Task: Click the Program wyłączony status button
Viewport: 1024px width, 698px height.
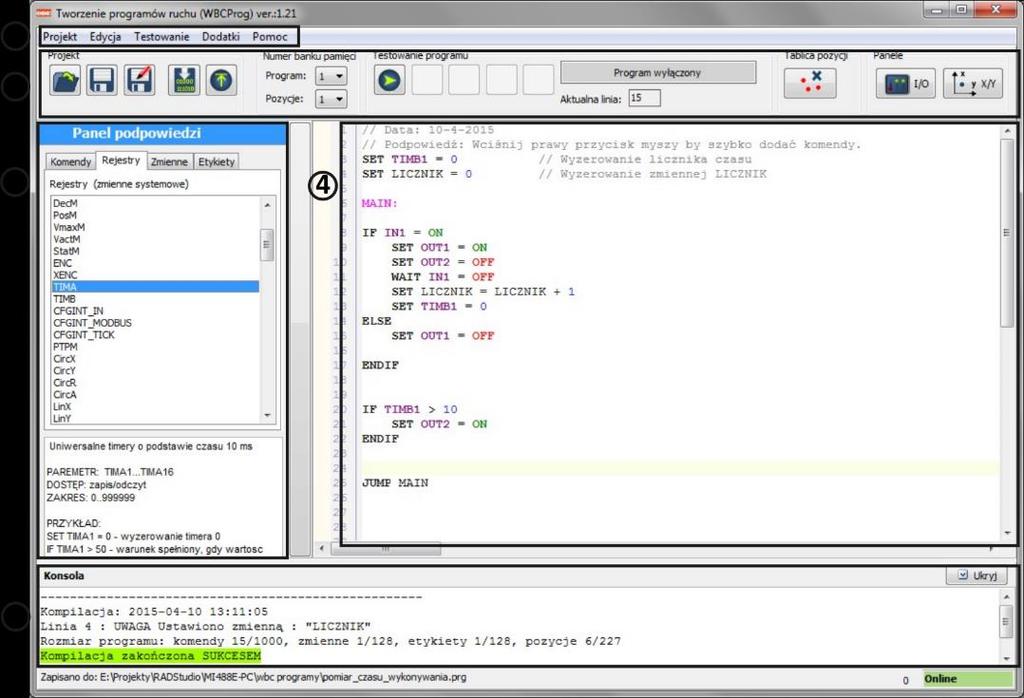Action: coord(658,72)
